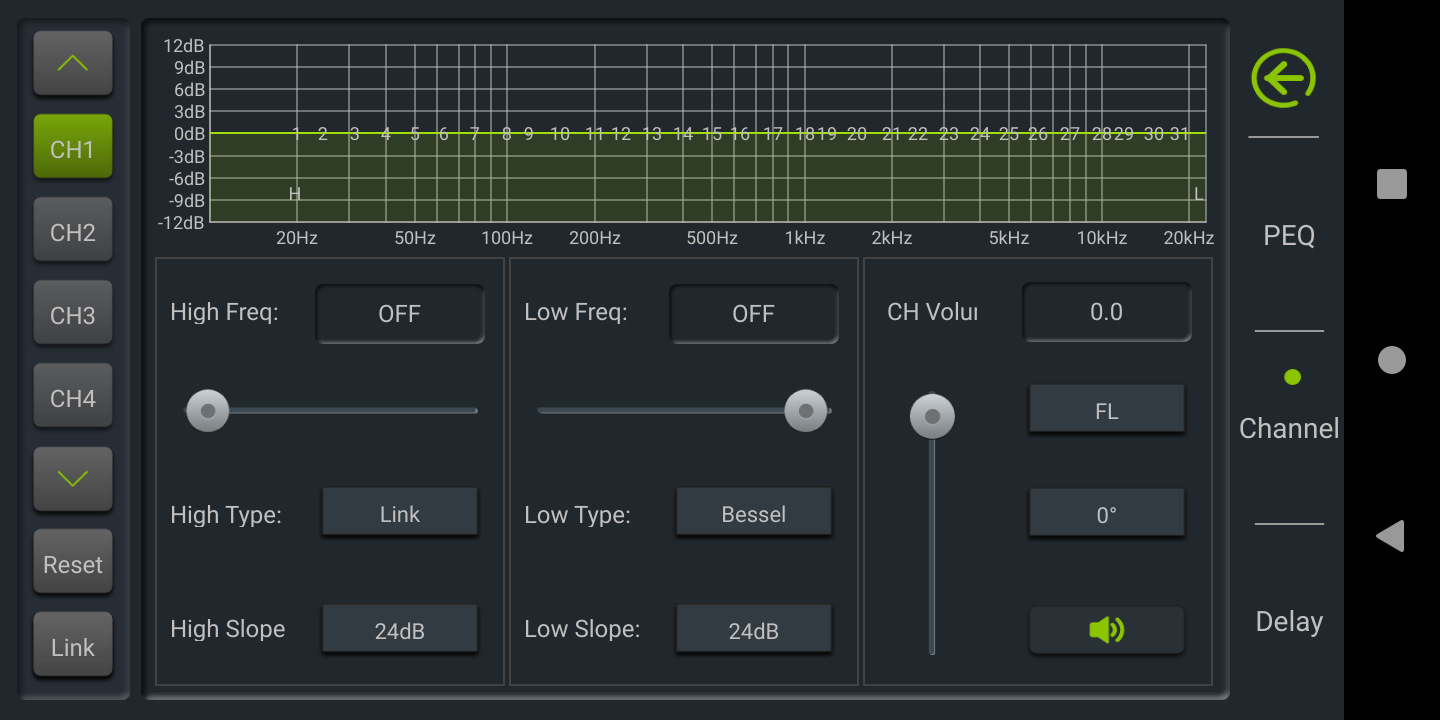Viewport: 1440px width, 720px height.
Task: Open the Low Type Bessel dropdown
Action: tap(753, 514)
